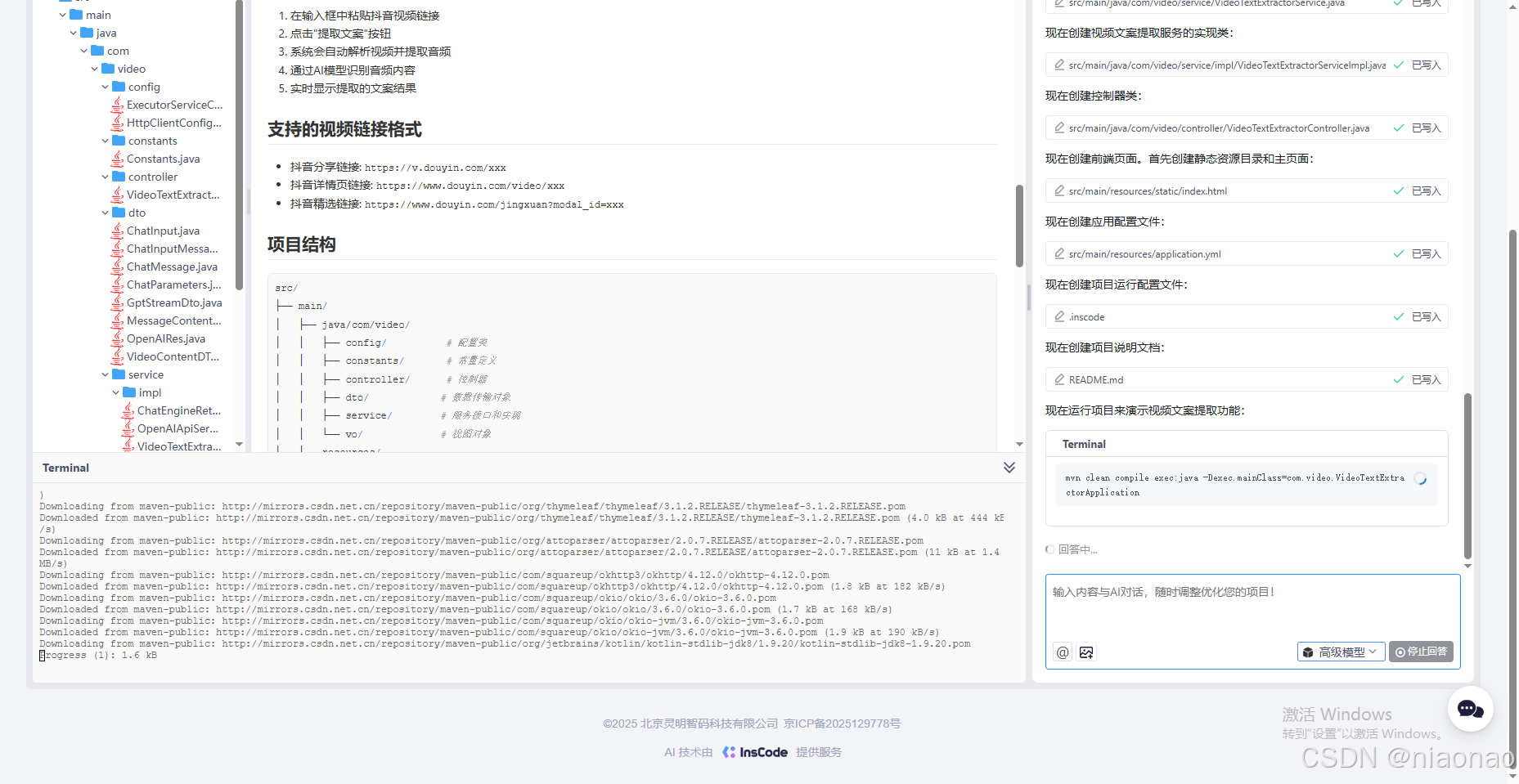Collapse the dto folder
1519x784 pixels.
[x=106, y=213]
